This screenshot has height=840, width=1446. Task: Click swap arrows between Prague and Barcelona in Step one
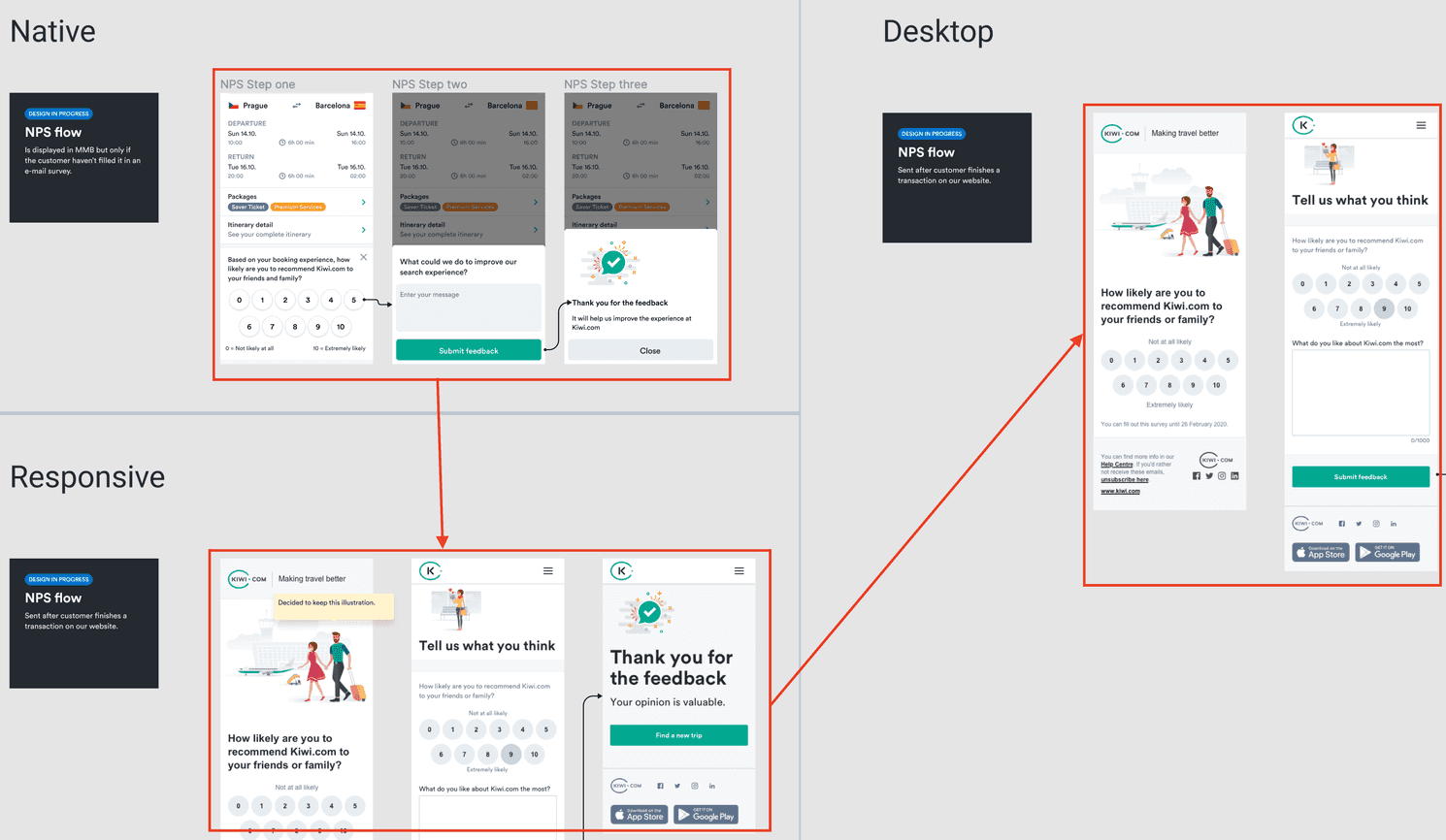[297, 106]
